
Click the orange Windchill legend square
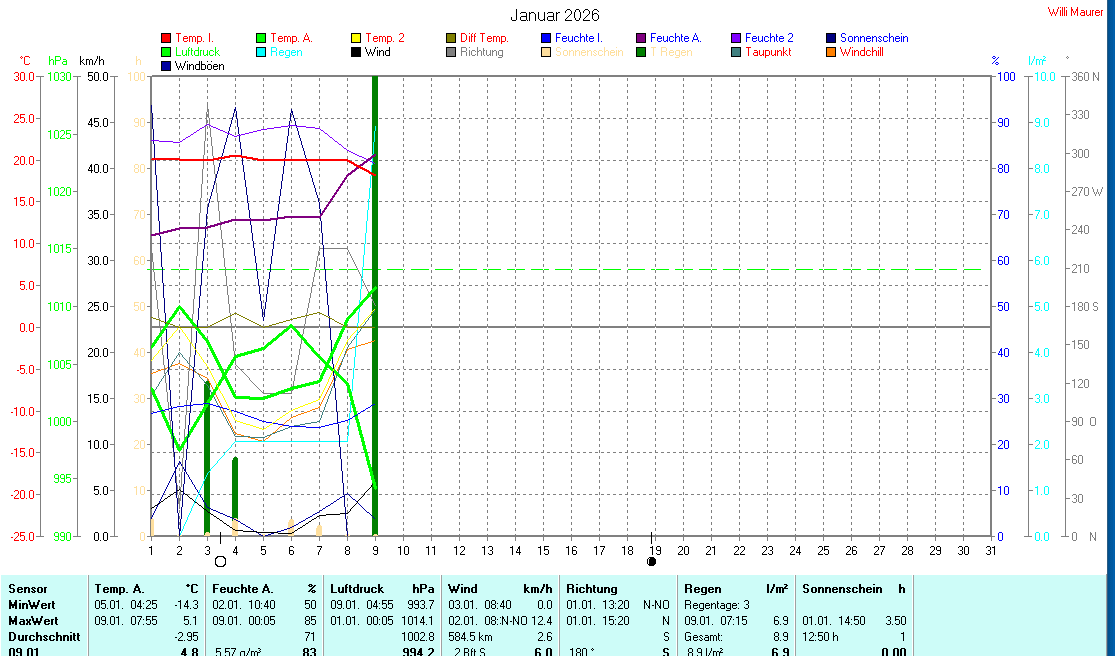tap(831, 52)
